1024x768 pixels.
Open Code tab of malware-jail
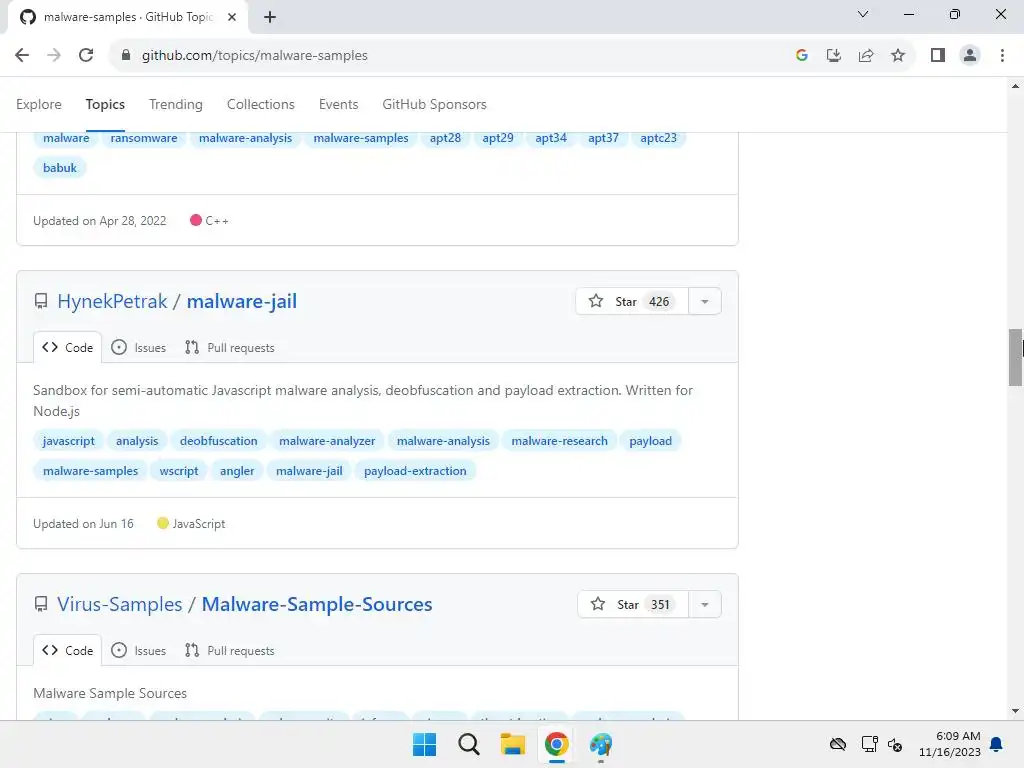click(67, 347)
